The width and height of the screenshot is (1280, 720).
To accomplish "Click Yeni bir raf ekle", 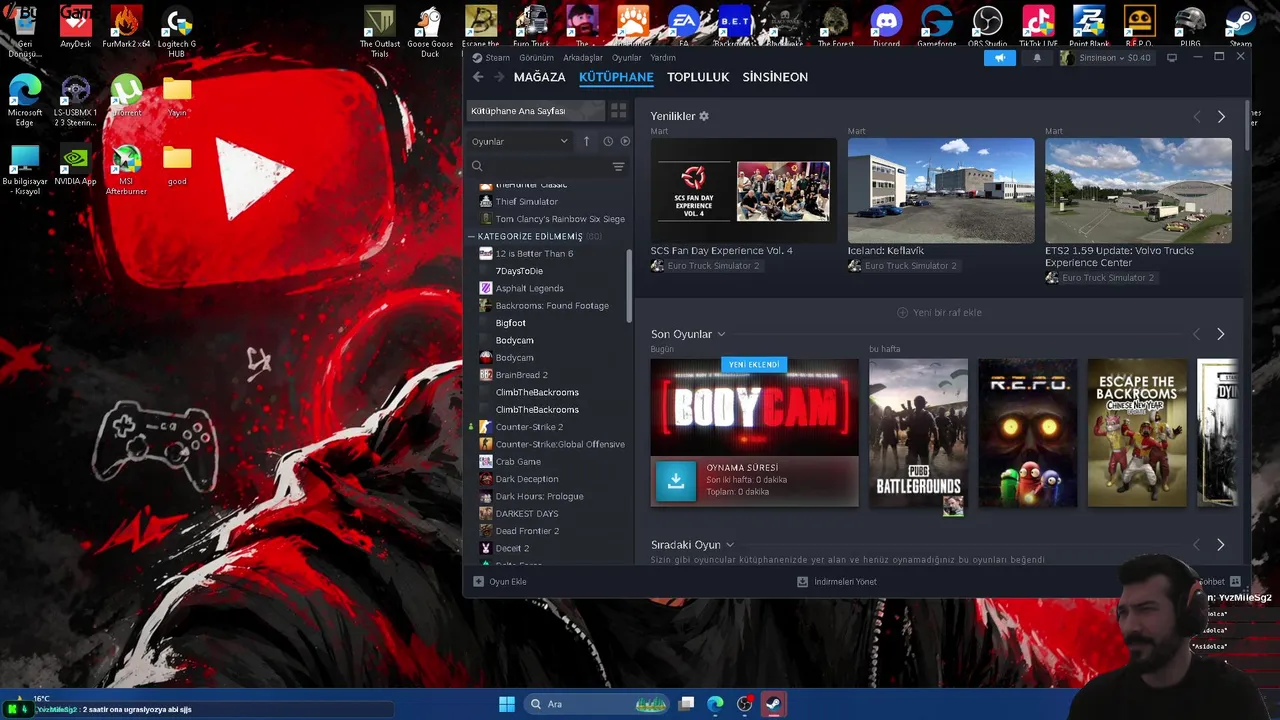I will pyautogui.click(x=939, y=313).
